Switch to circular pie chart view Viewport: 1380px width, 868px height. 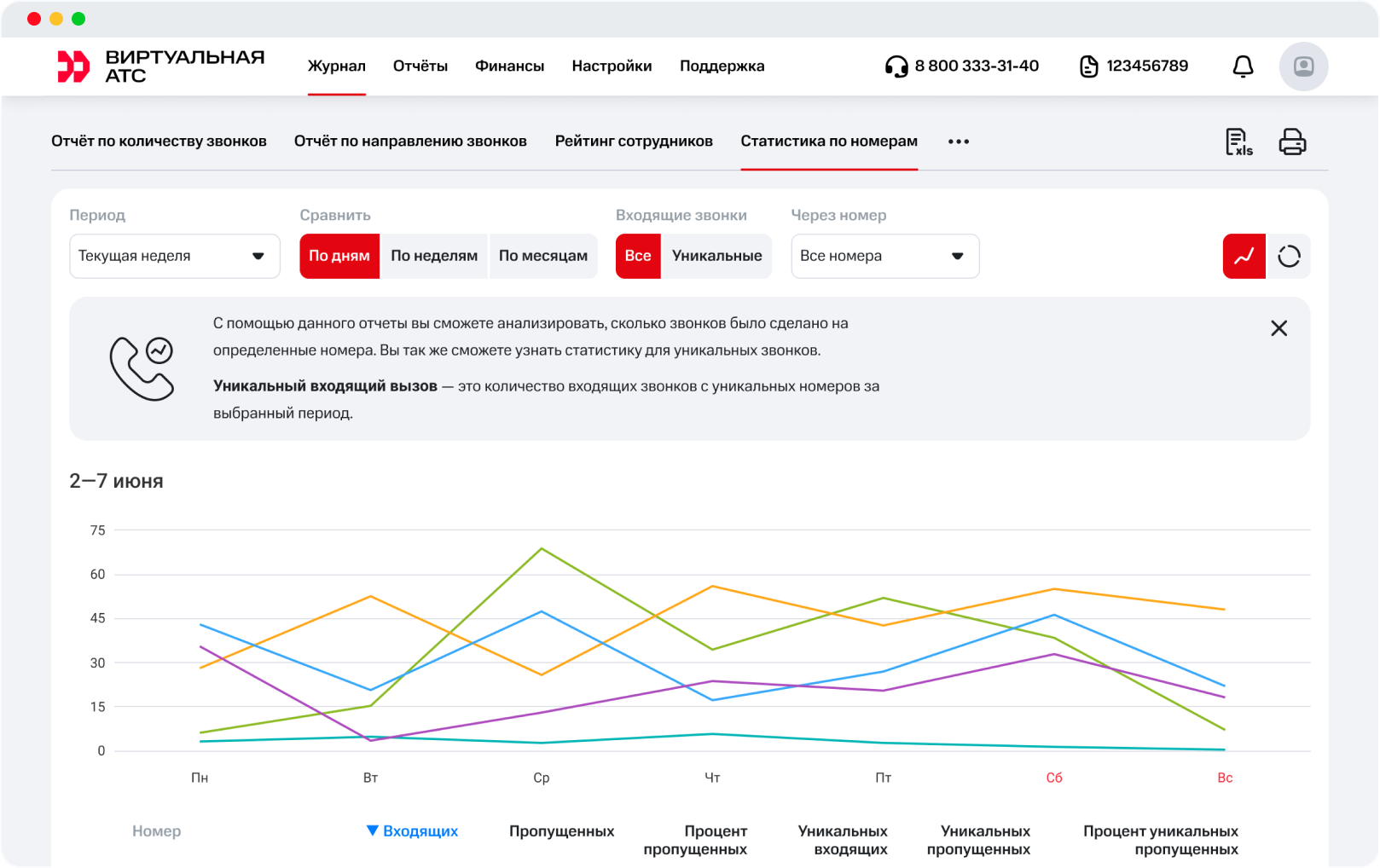tap(1289, 256)
